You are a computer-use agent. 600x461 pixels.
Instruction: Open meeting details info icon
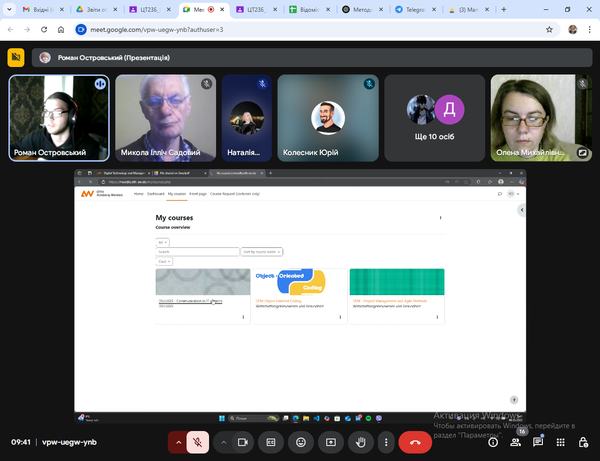[x=493, y=441]
